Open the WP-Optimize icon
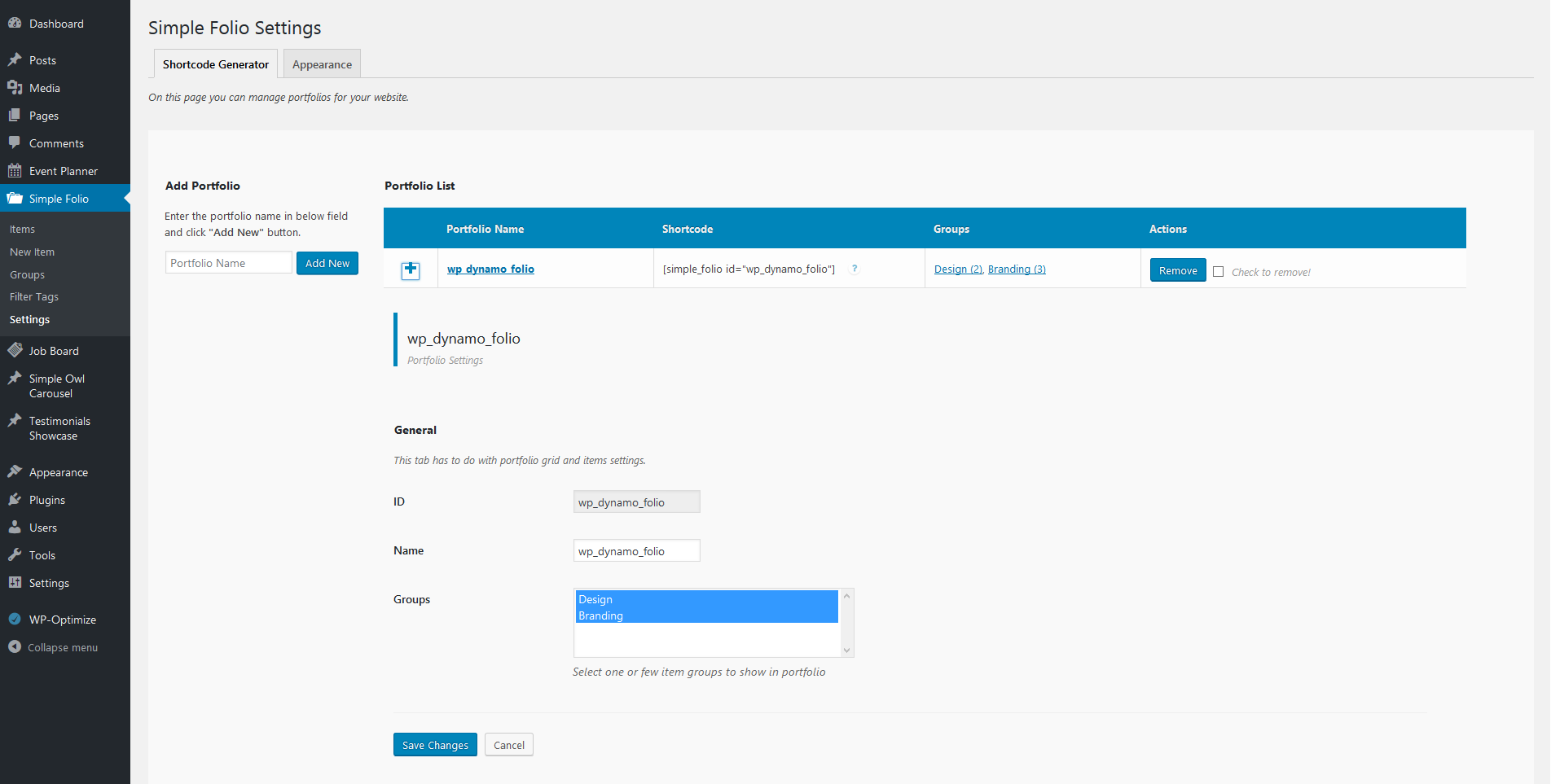 15,619
